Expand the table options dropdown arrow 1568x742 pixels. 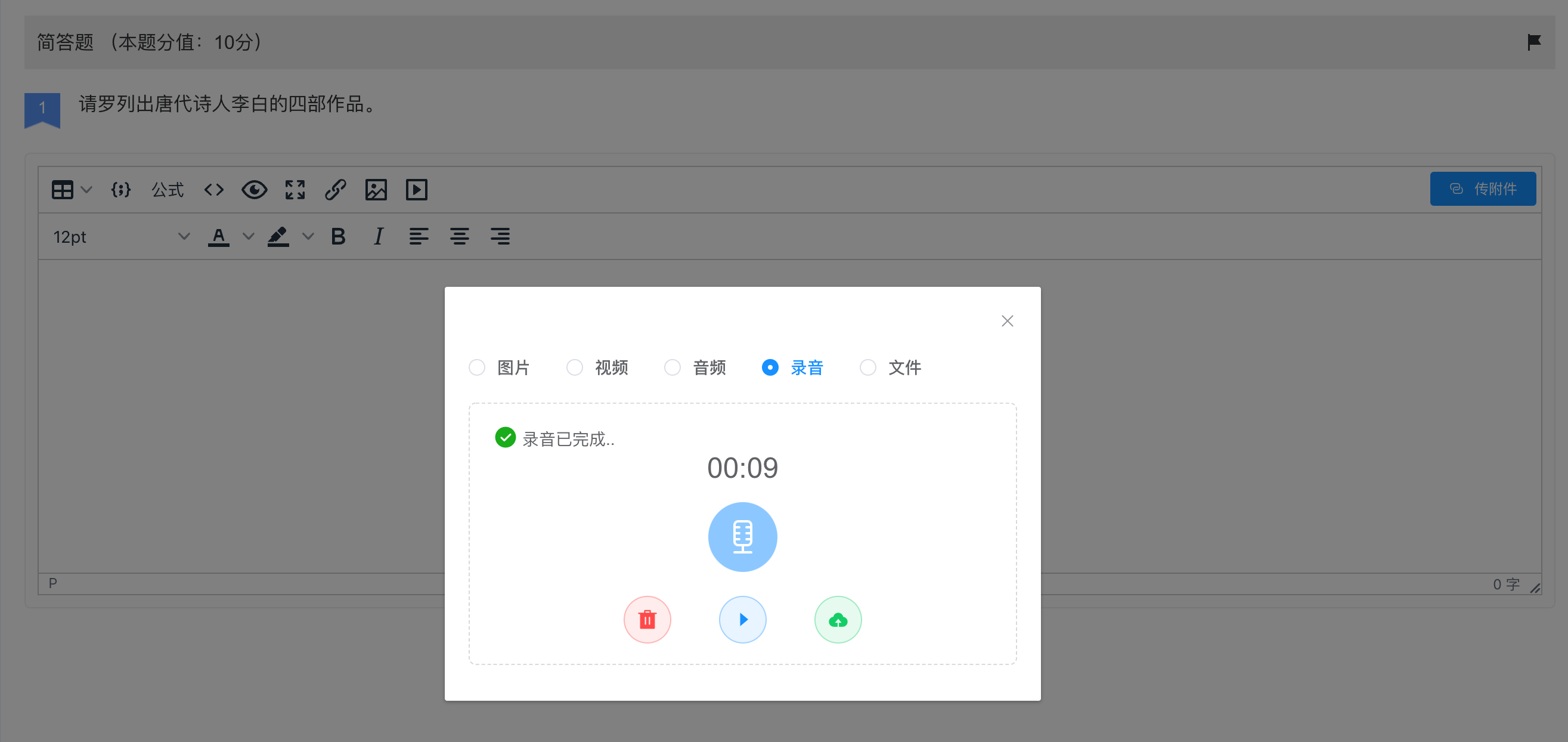pos(86,190)
